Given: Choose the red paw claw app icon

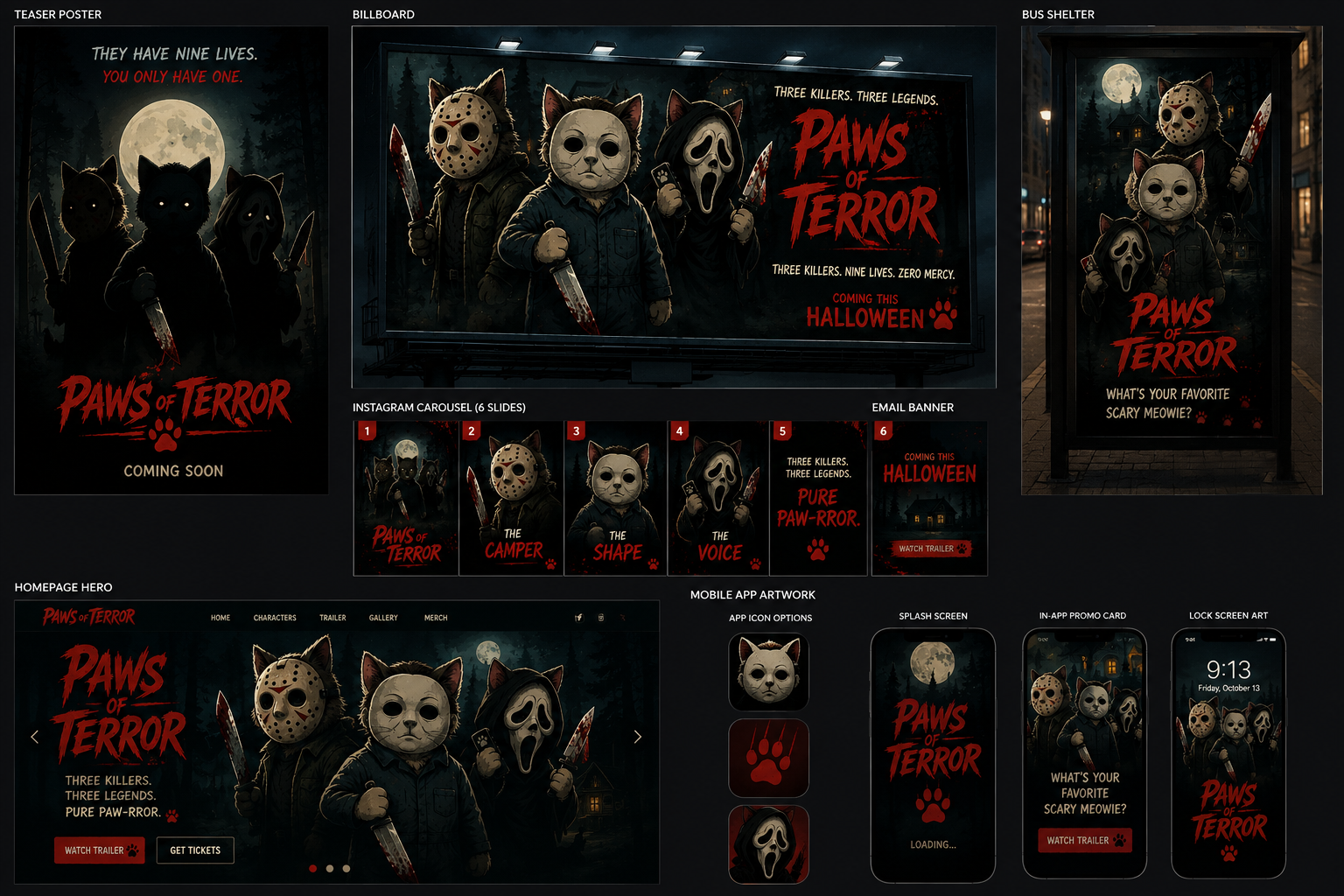Looking at the screenshot, I should [769, 758].
